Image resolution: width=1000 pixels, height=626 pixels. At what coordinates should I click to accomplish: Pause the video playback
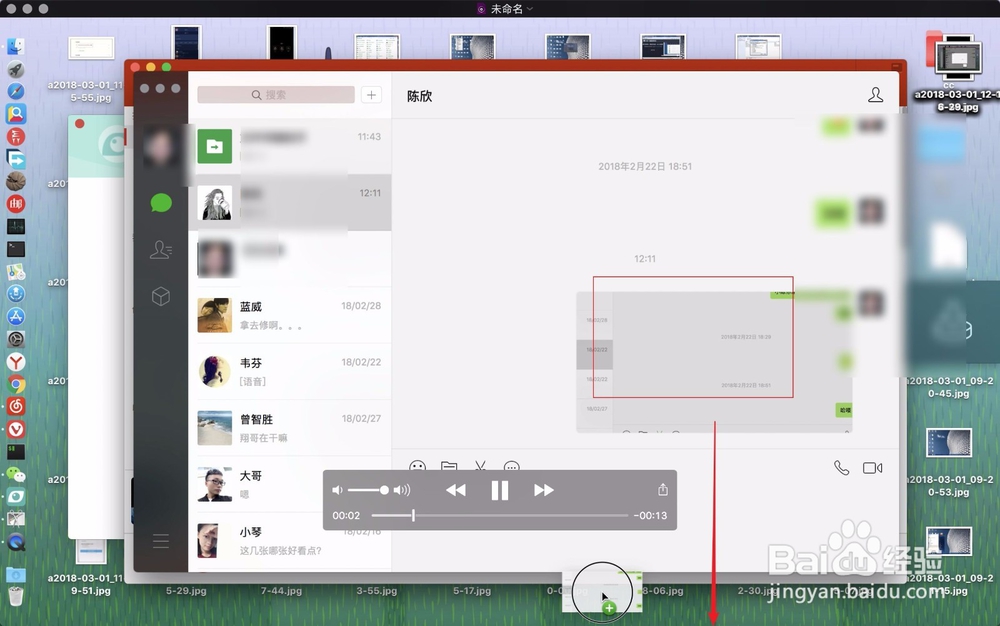[x=499, y=490]
